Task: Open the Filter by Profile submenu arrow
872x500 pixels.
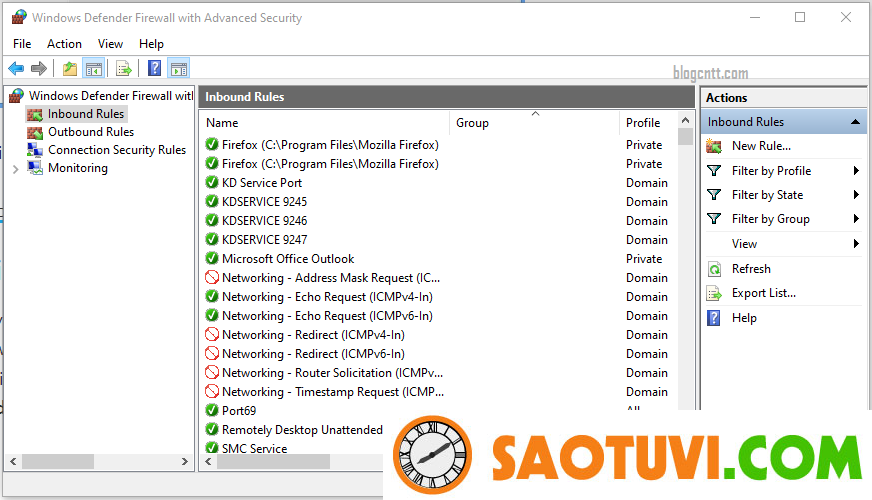Action: click(856, 171)
